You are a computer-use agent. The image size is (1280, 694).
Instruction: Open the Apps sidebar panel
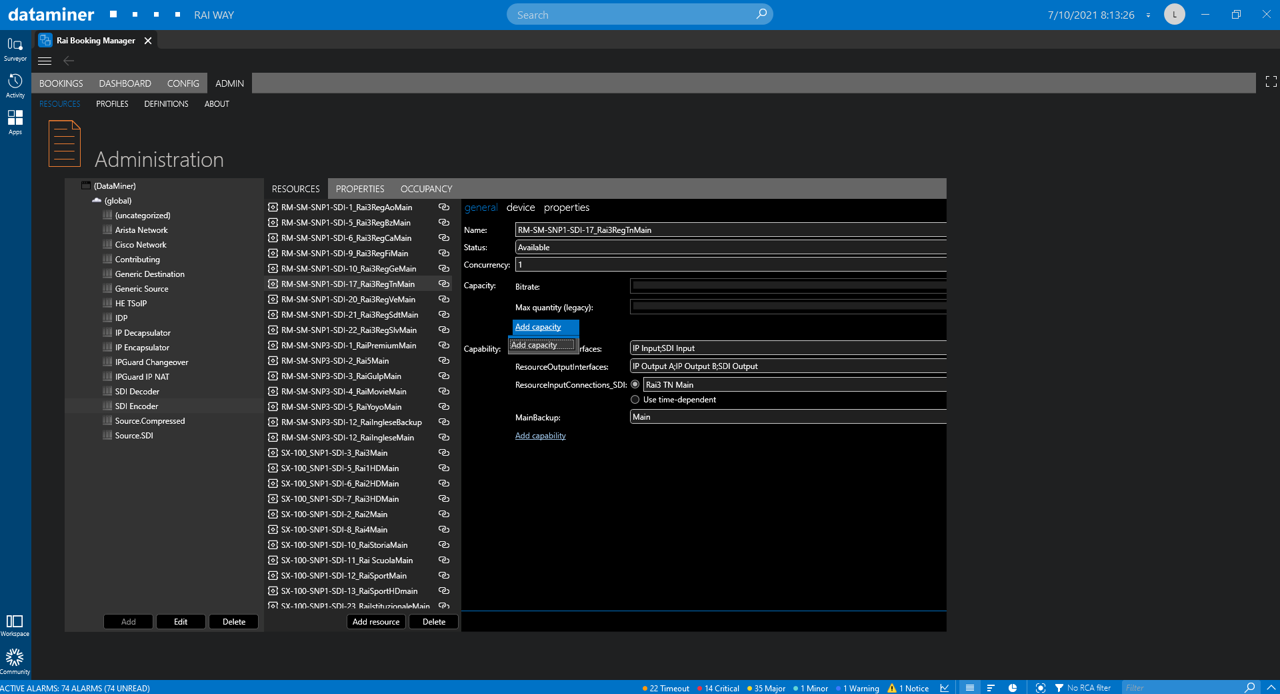tap(15, 122)
